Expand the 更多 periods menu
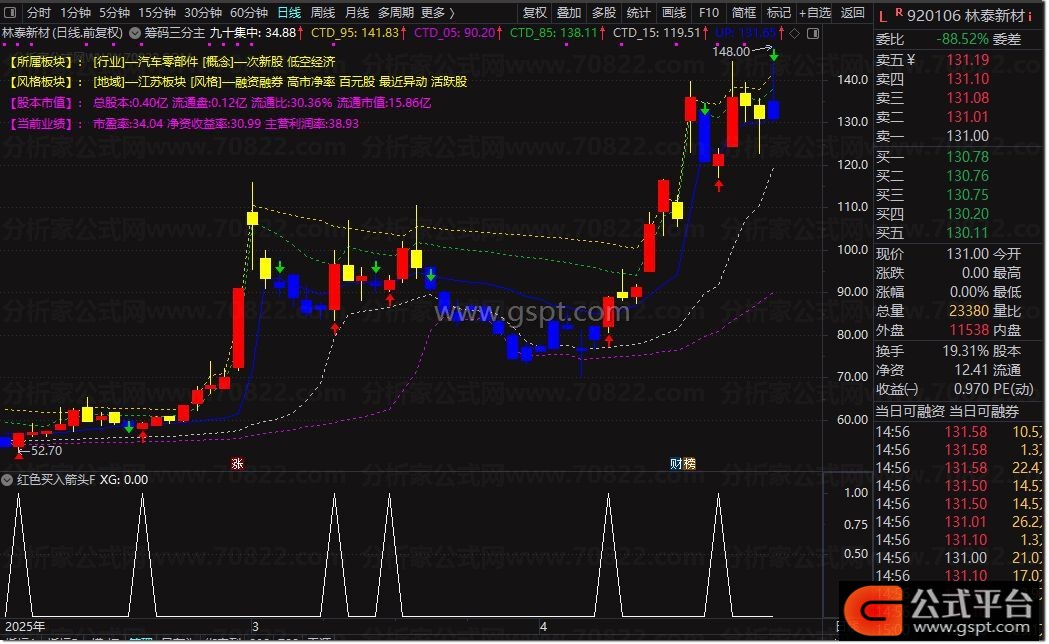This screenshot has height=644, width=1049. [x=438, y=13]
